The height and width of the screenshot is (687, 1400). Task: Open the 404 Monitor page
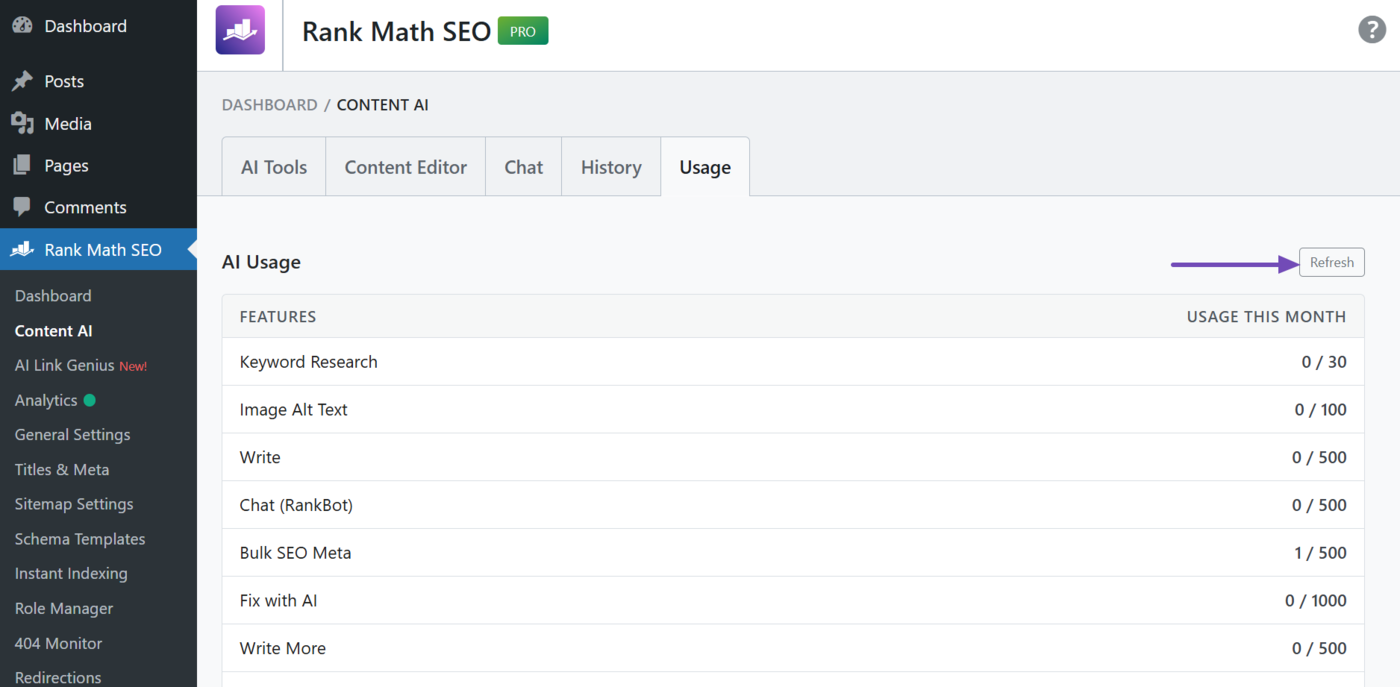(59, 644)
